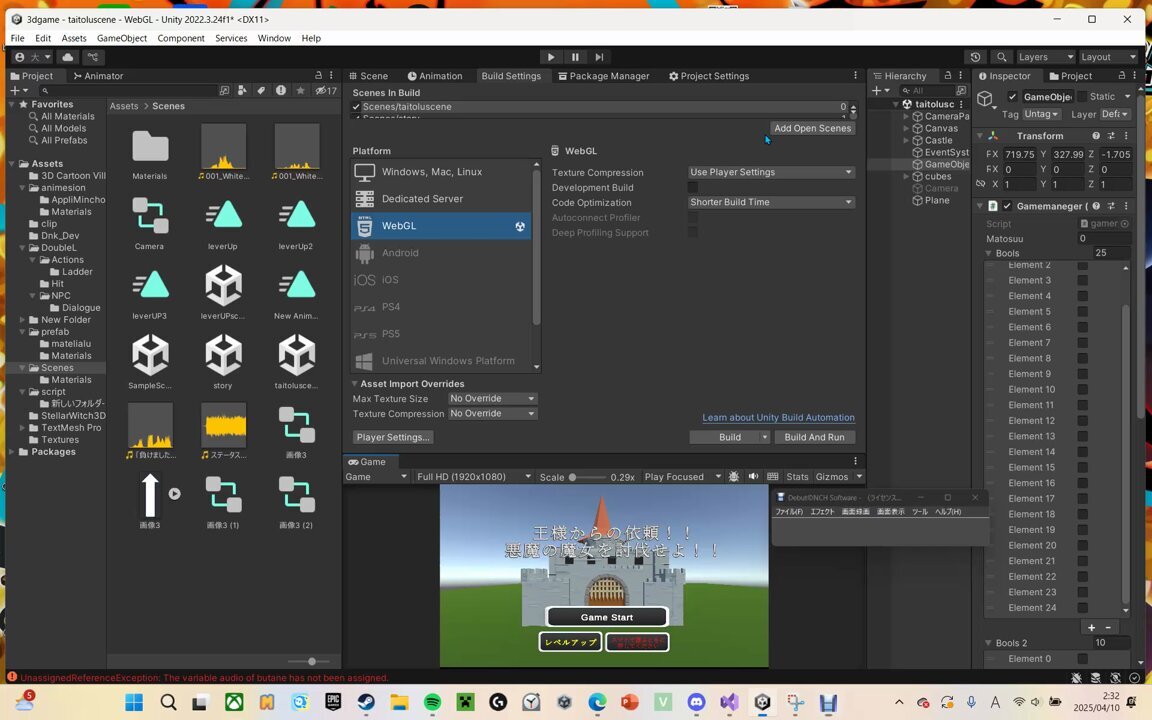Click the Game view Scale slider

[x=588, y=477]
